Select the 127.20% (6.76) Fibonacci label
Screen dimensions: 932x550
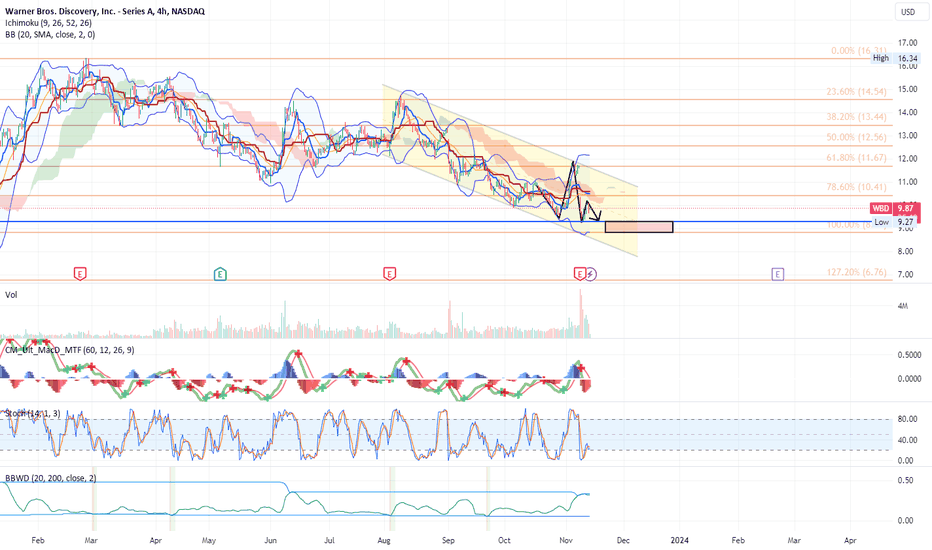click(856, 272)
